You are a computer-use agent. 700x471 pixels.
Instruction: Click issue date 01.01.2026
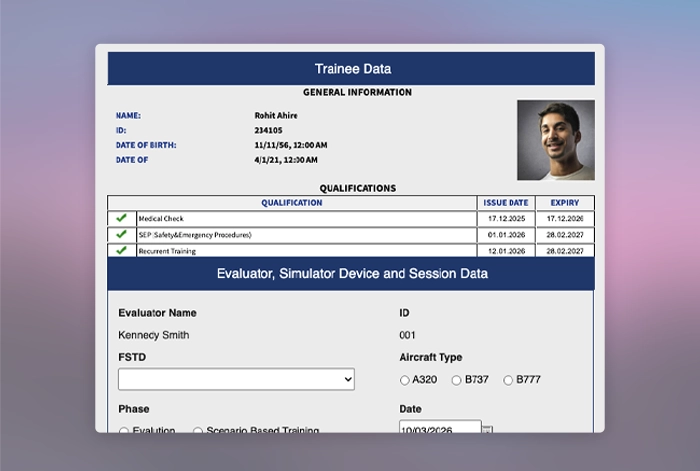[506, 235]
